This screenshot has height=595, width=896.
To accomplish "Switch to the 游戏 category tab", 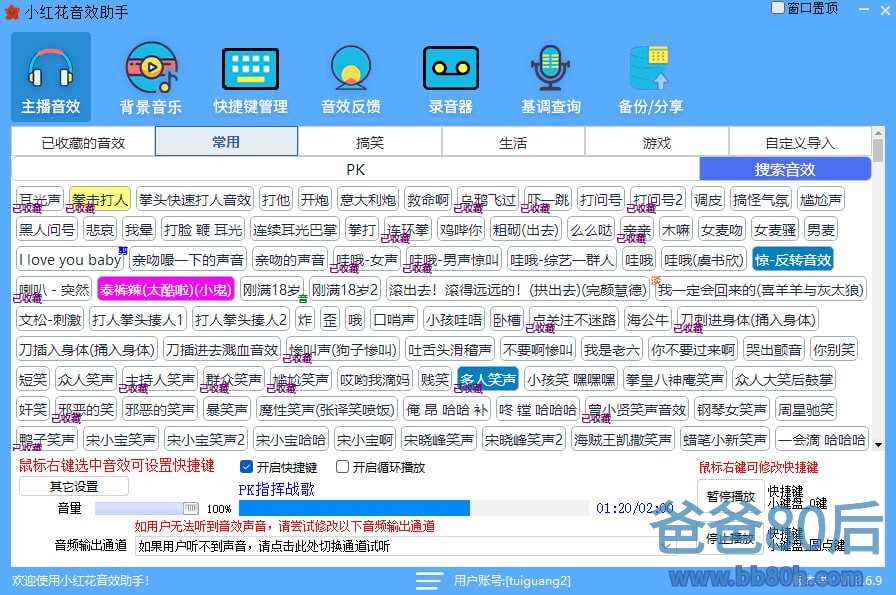I will pyautogui.click(x=657, y=142).
